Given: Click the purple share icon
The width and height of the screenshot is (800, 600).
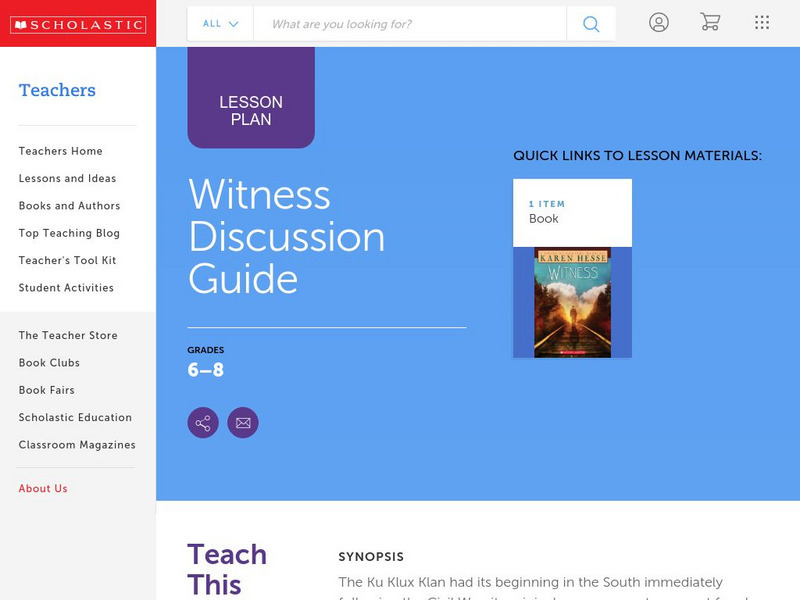Looking at the screenshot, I should click(x=203, y=422).
